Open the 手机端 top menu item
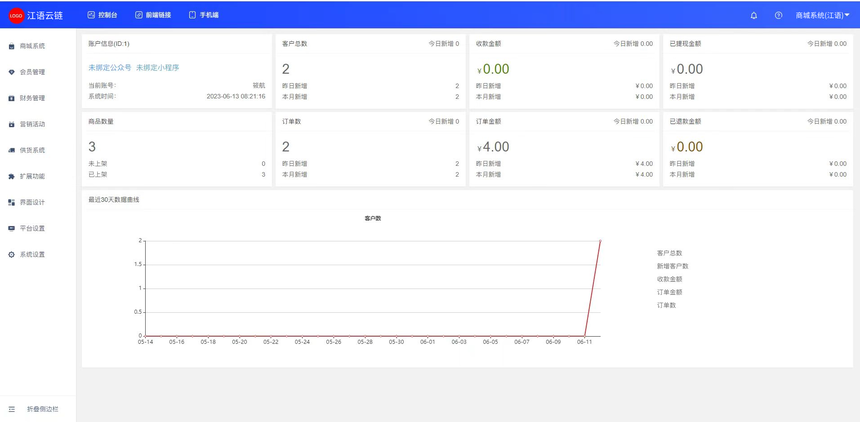860x422 pixels. [x=203, y=16]
